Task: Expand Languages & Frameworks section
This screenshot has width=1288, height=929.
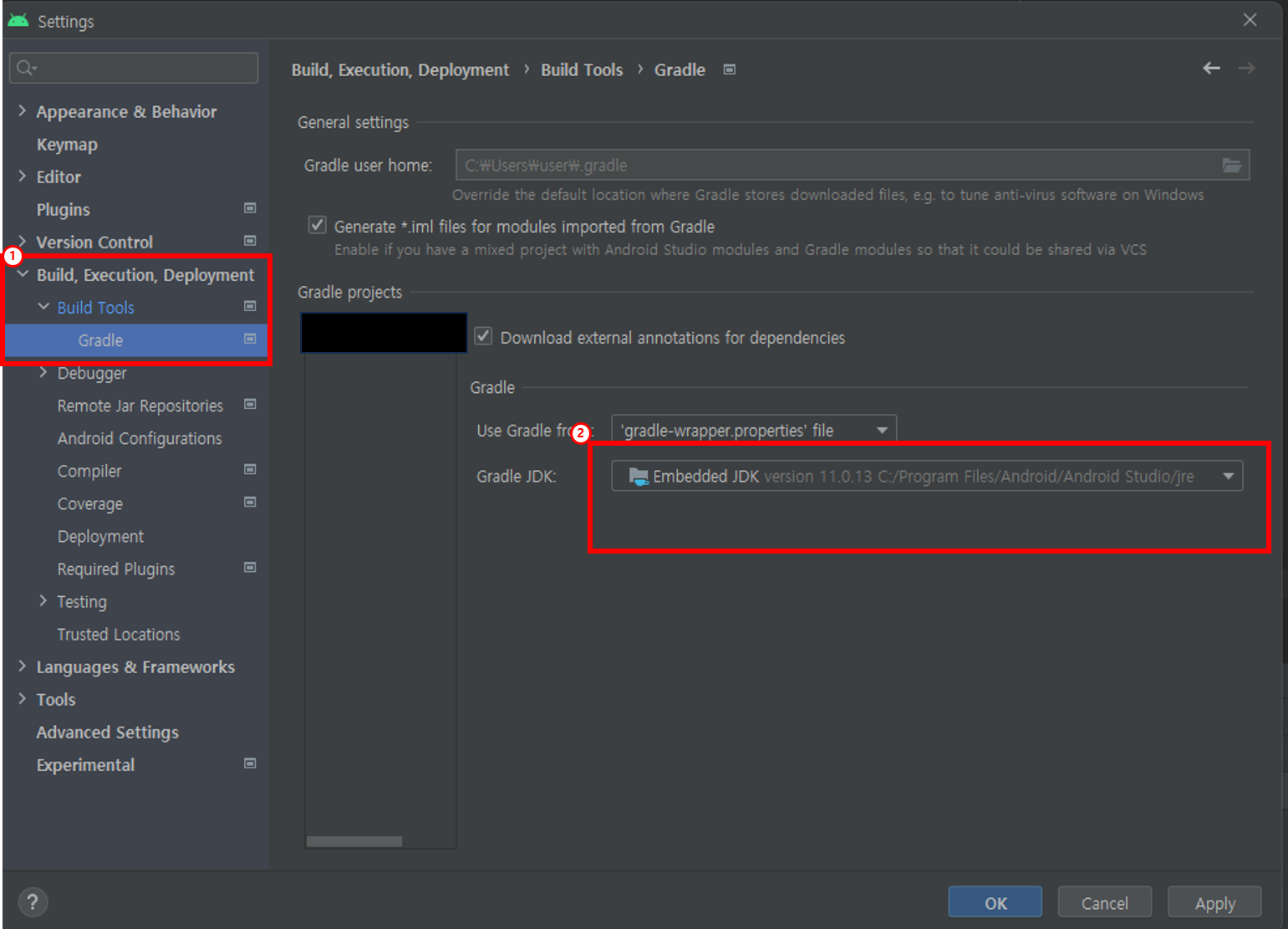Action: point(23,666)
